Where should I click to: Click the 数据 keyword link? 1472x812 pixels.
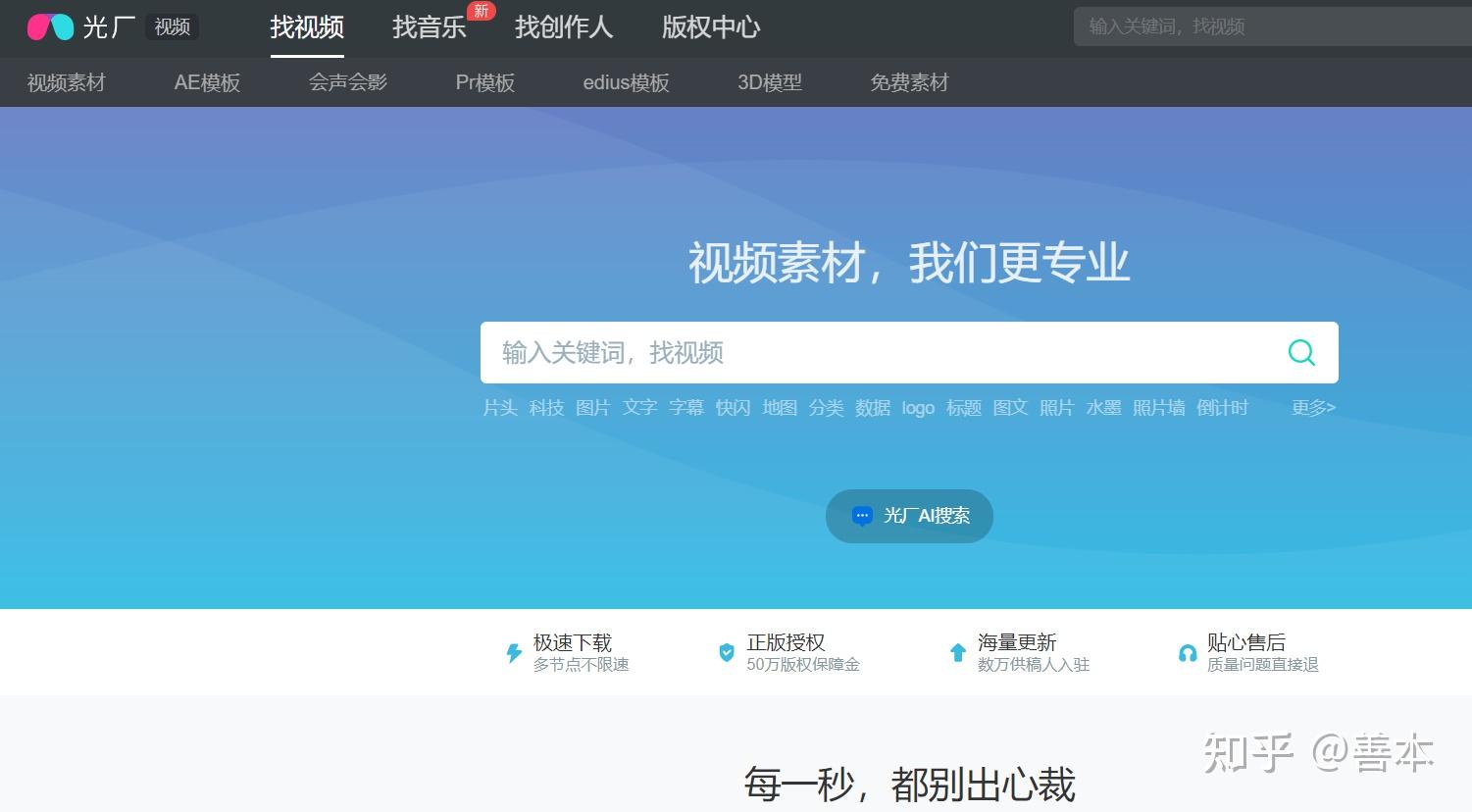point(873,407)
